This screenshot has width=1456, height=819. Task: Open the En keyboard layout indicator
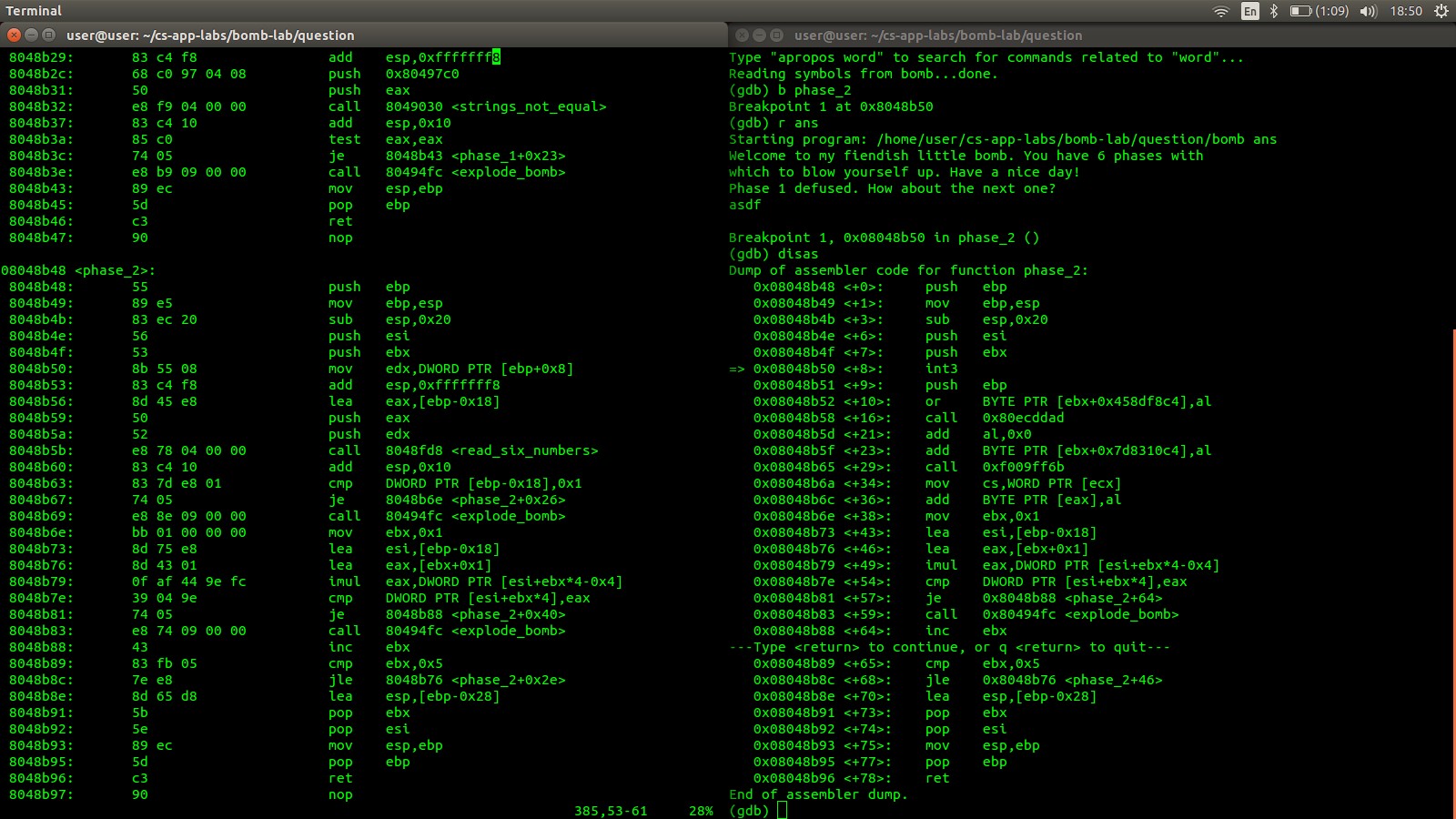pos(1250,11)
